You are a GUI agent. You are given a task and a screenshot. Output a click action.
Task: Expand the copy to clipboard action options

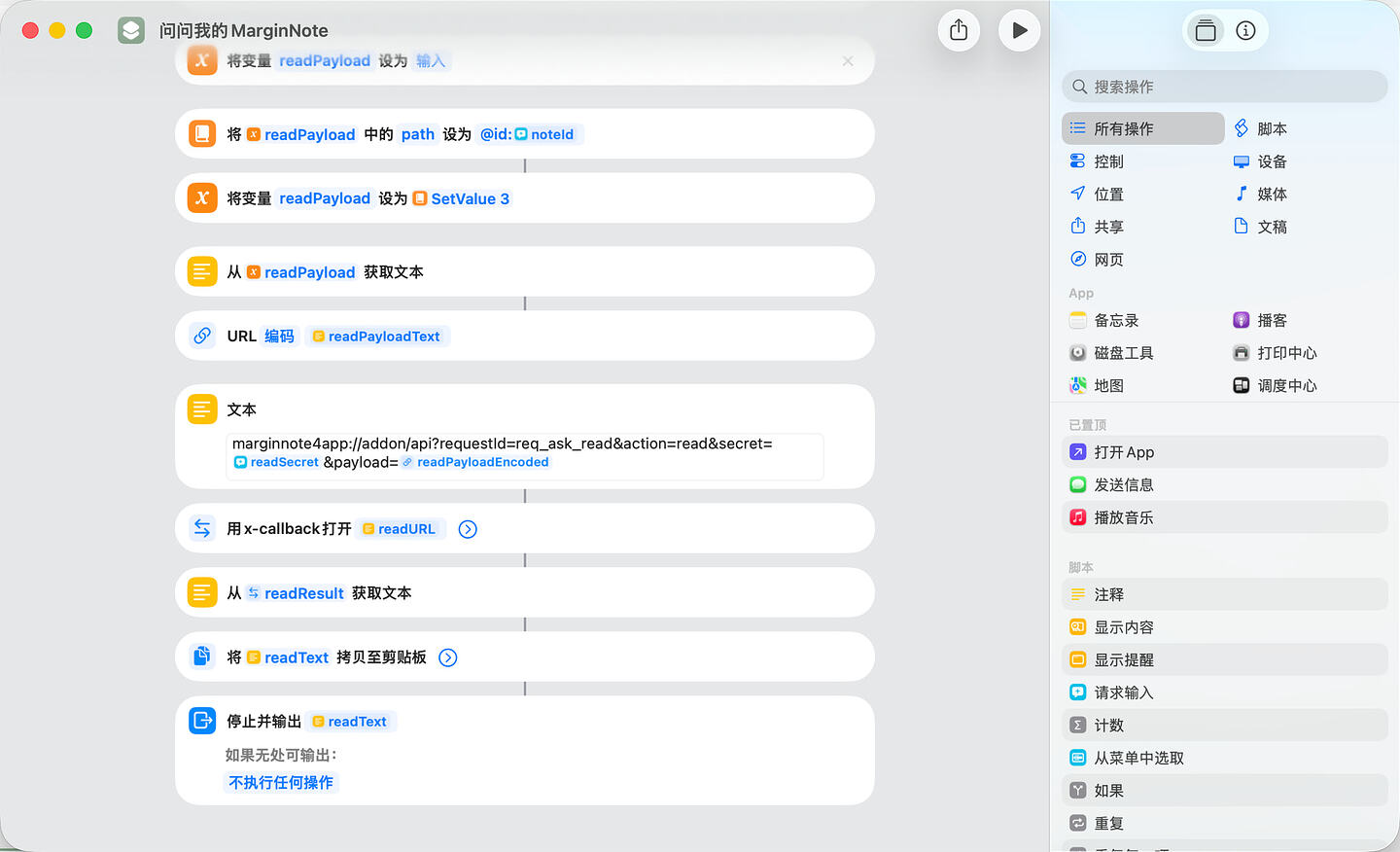[x=448, y=657]
